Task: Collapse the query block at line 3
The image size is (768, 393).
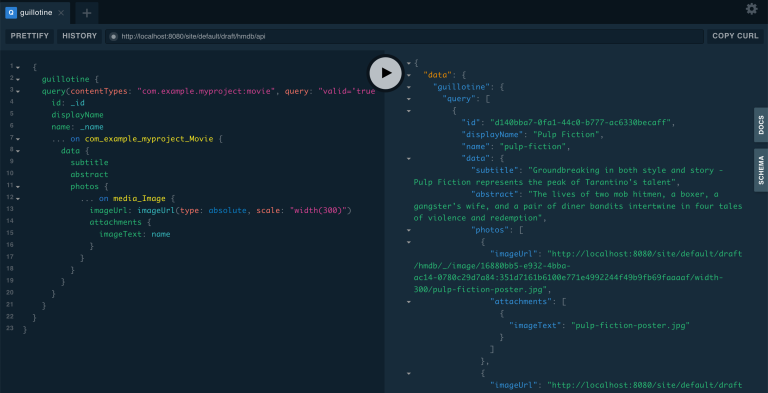Action: point(18,91)
